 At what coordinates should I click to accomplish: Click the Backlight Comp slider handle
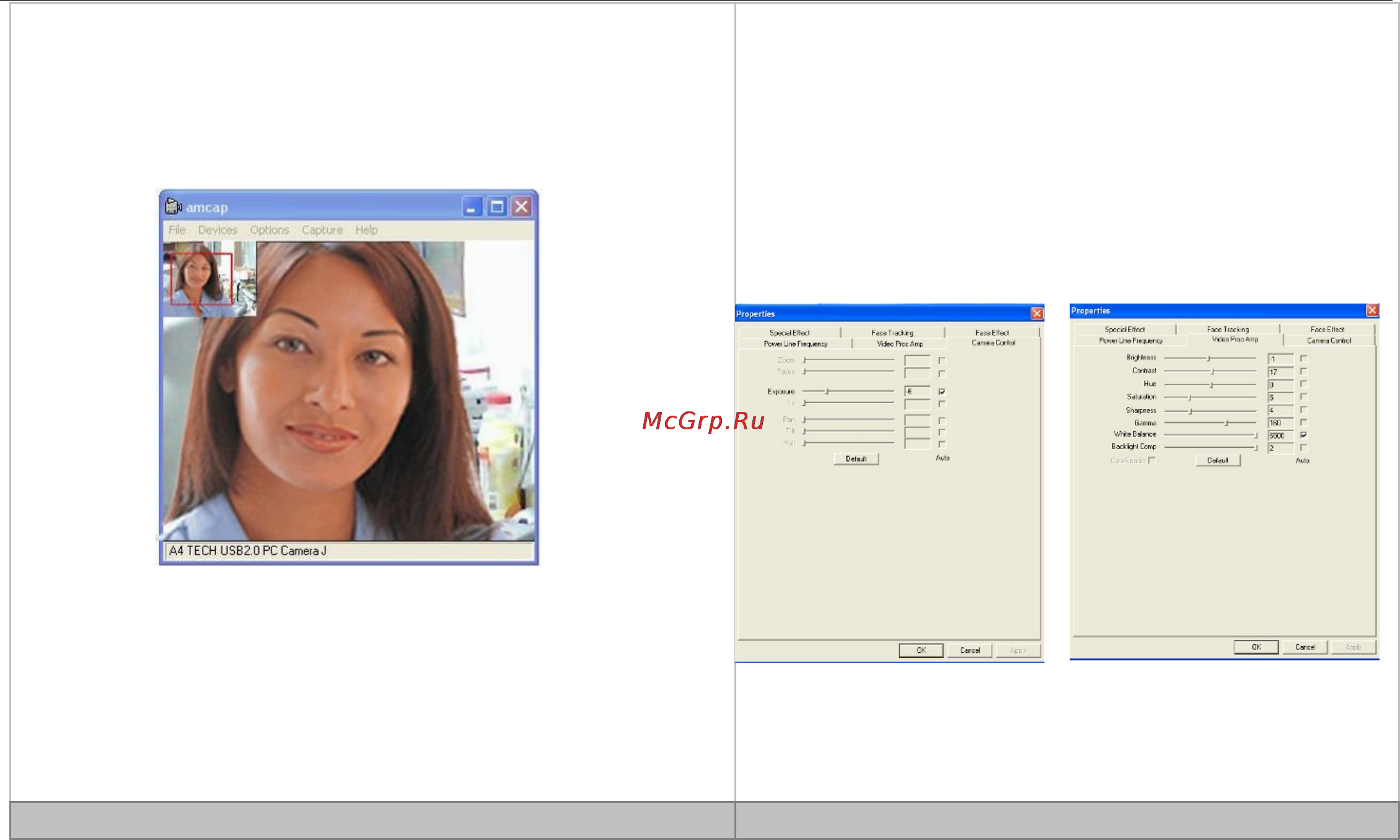(x=1256, y=447)
